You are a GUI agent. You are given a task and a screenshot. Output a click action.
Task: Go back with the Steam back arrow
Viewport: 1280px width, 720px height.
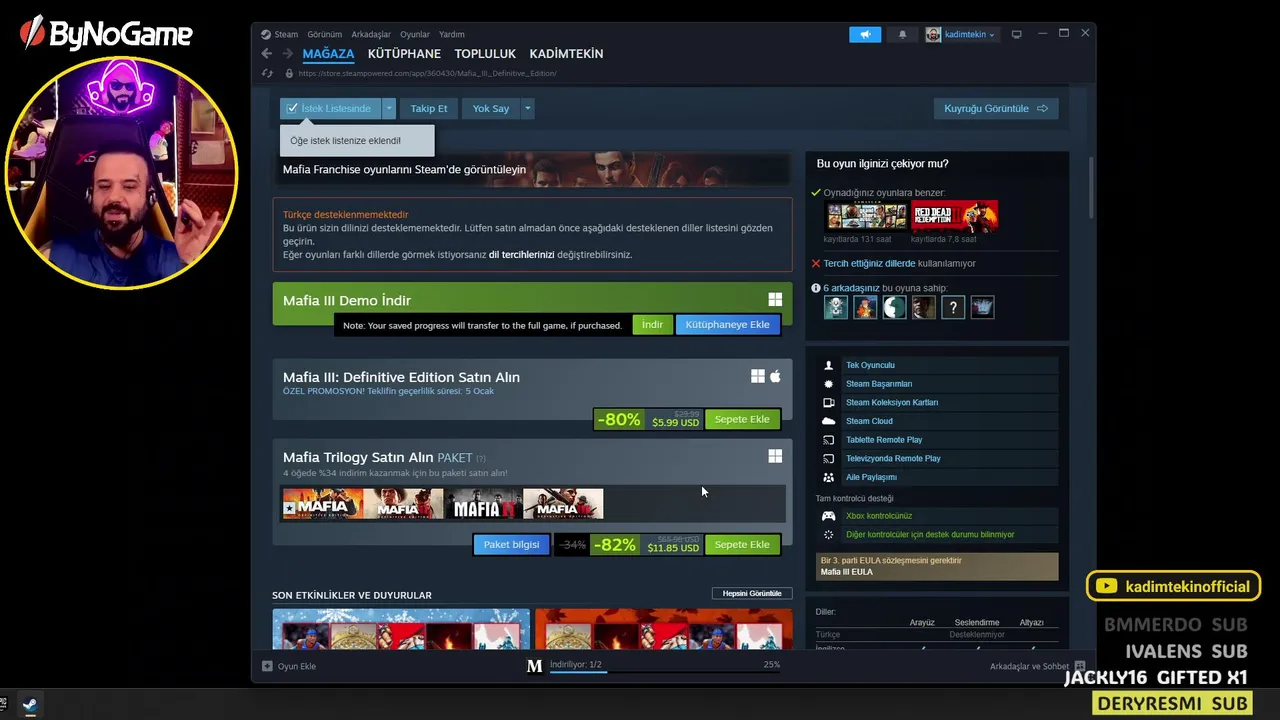point(266,54)
